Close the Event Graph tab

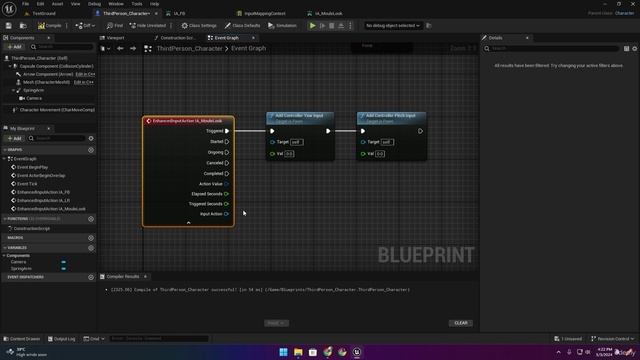(x=253, y=38)
